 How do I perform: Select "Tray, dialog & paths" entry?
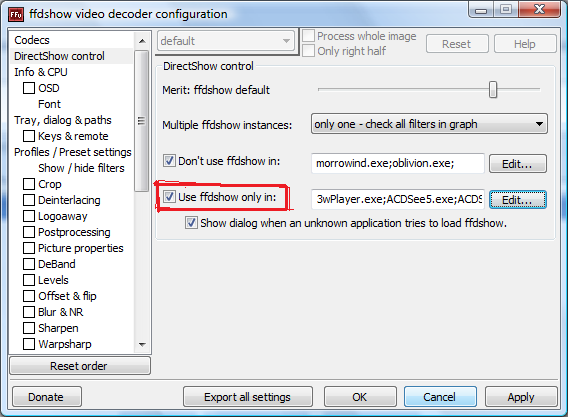click(62, 120)
